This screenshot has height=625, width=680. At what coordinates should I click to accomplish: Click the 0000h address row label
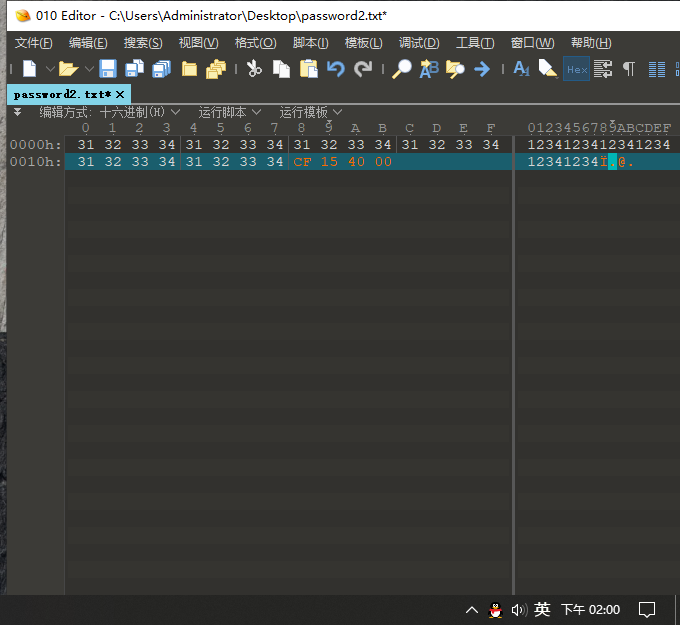36,144
